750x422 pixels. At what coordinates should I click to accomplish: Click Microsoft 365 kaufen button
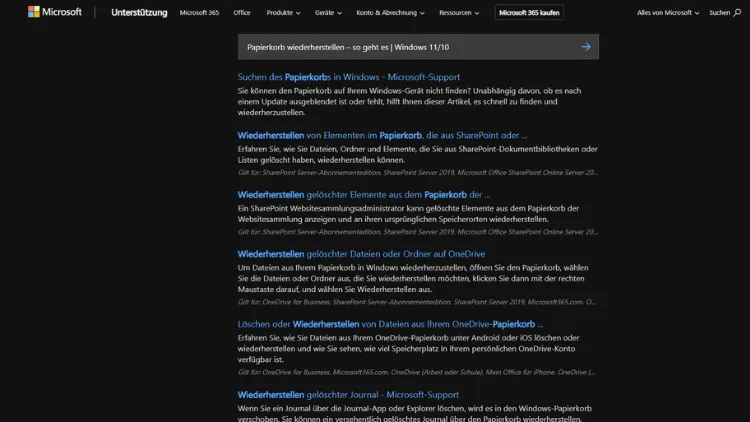[529, 13]
